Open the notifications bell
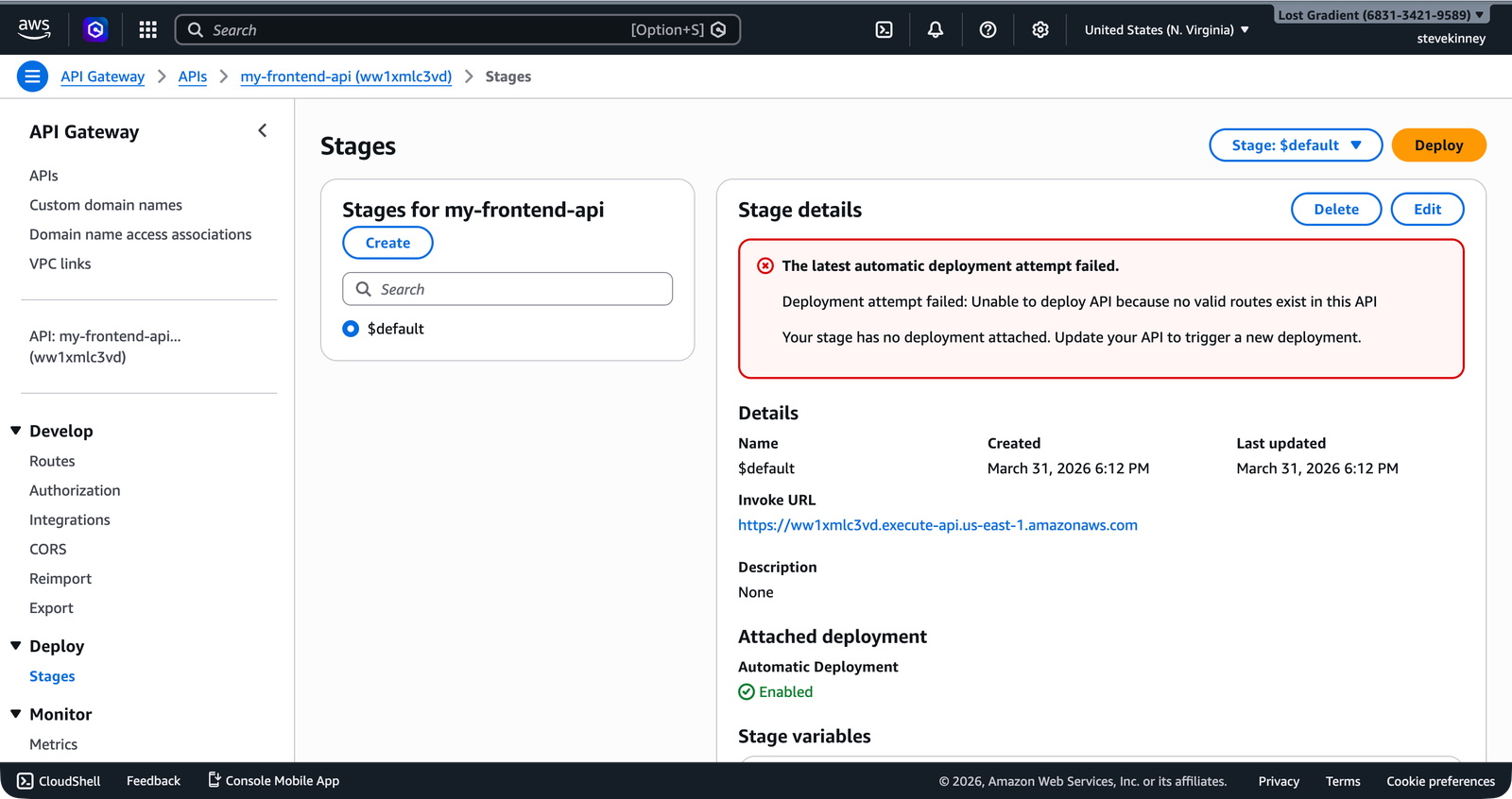1512x799 pixels. [936, 30]
